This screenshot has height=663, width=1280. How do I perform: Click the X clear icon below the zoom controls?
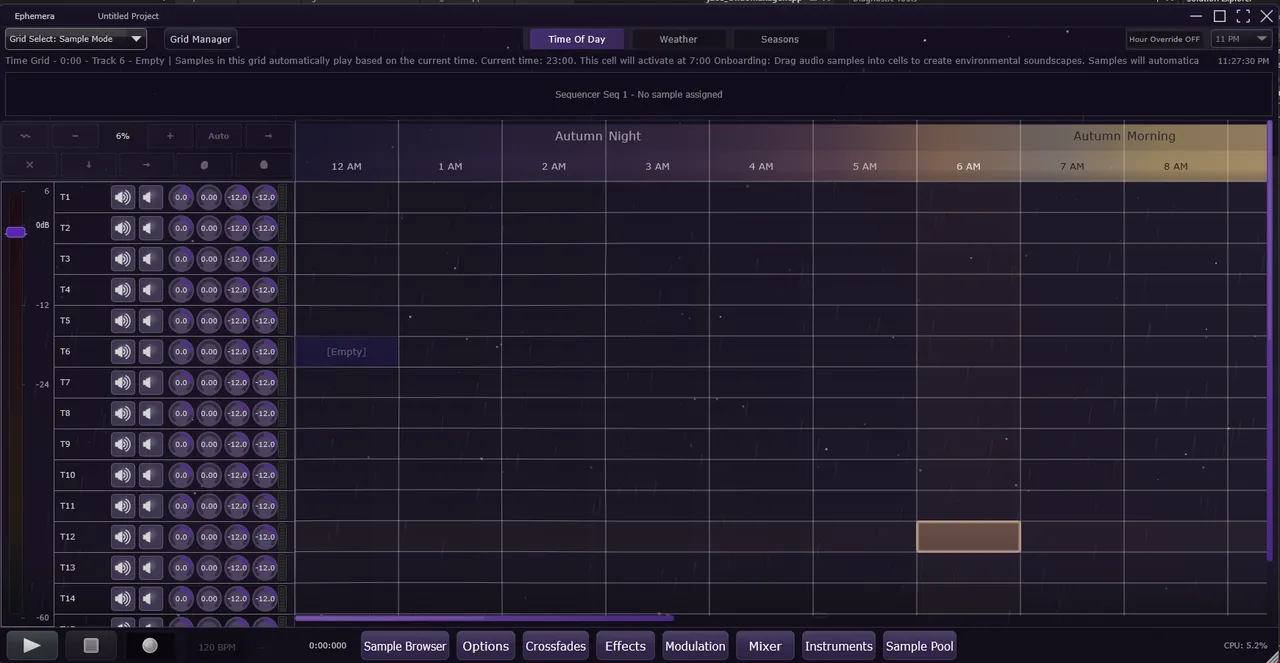click(29, 164)
